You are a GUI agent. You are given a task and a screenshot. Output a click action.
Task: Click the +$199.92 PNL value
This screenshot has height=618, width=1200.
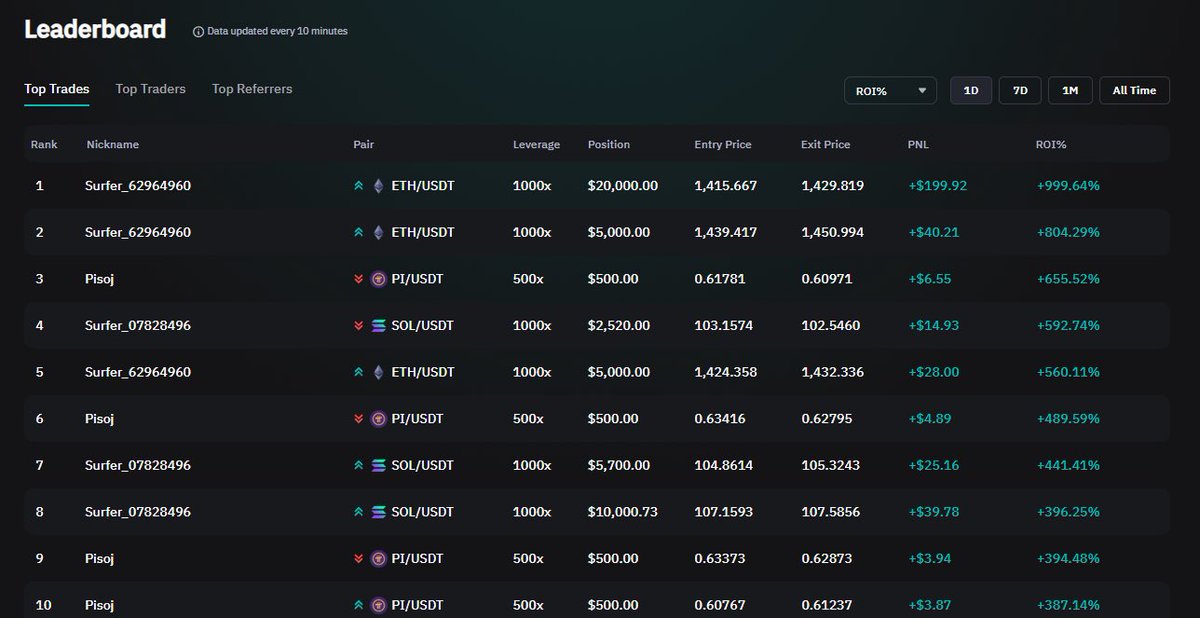[x=938, y=186]
